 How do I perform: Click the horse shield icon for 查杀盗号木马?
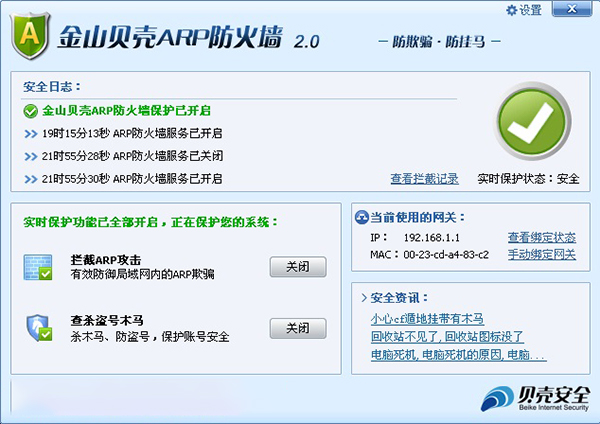pyautogui.click(x=39, y=328)
